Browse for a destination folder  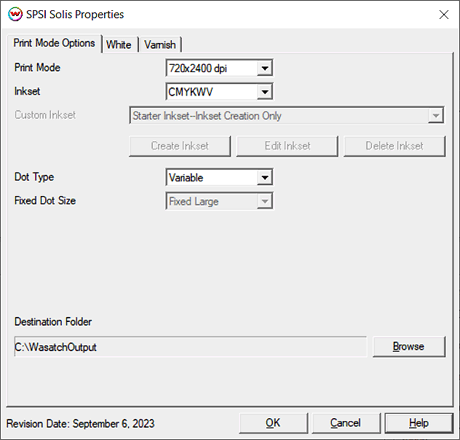409,347
